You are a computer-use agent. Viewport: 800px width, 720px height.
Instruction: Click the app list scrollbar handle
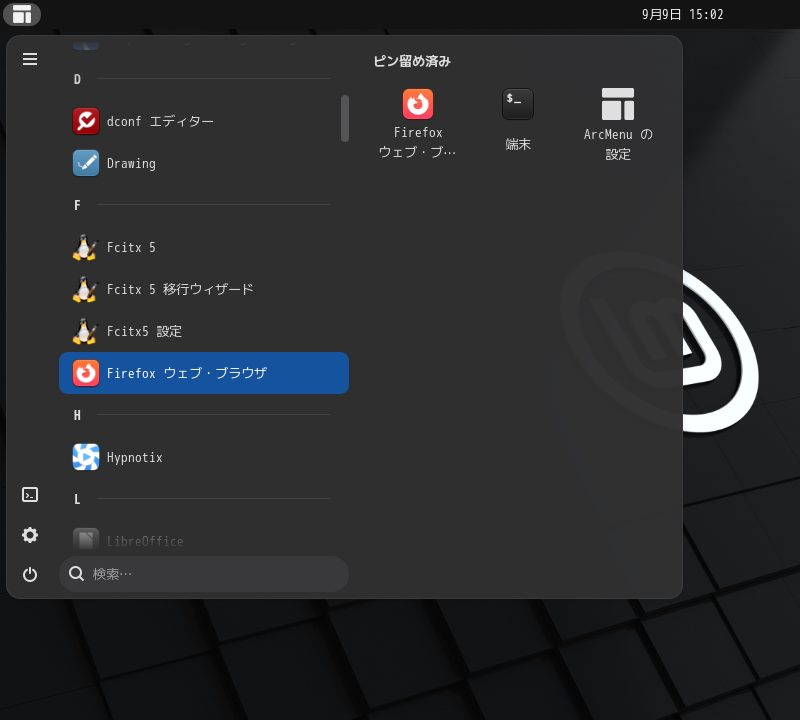click(x=345, y=118)
